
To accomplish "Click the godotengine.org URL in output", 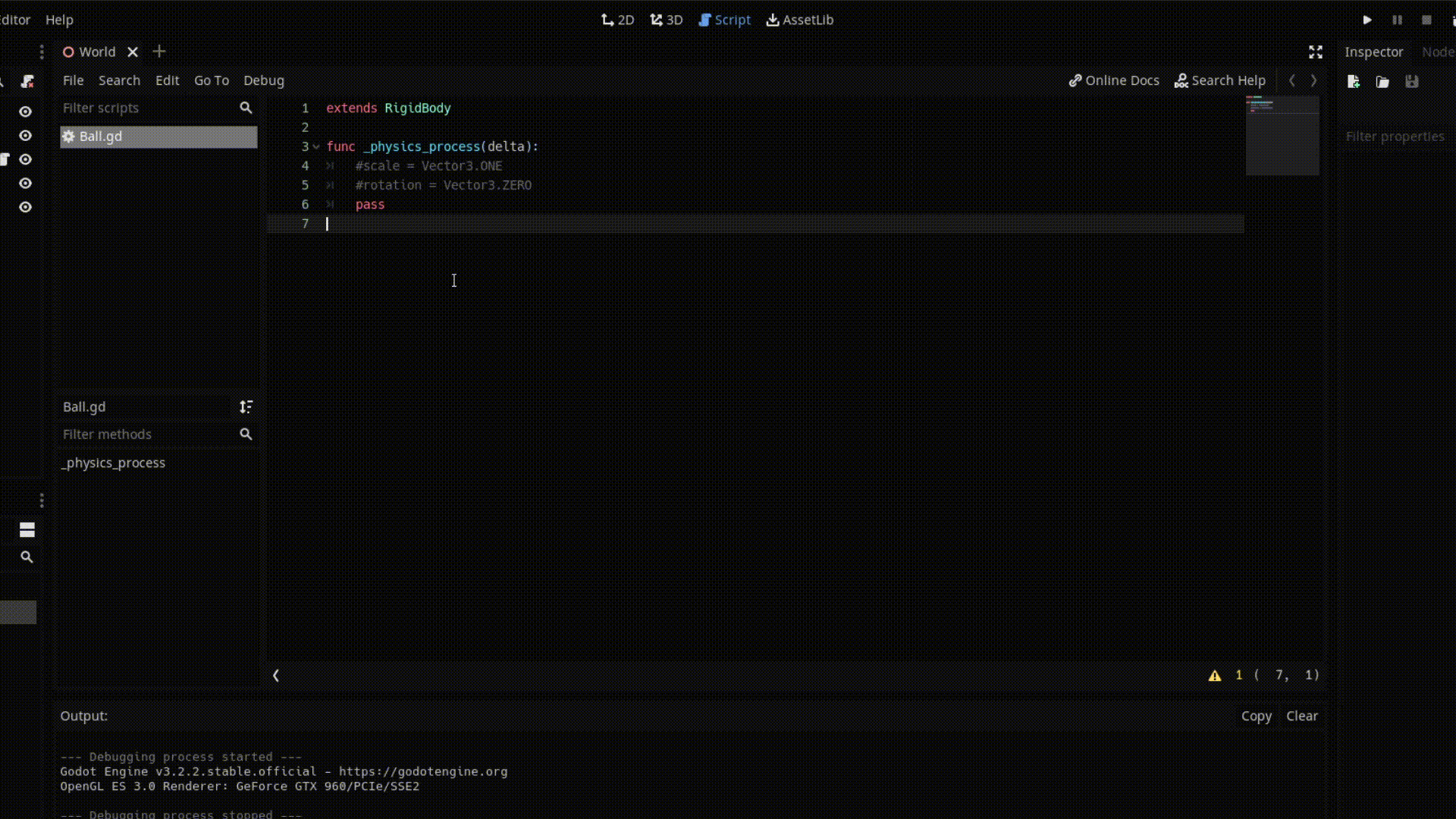I will [x=423, y=771].
